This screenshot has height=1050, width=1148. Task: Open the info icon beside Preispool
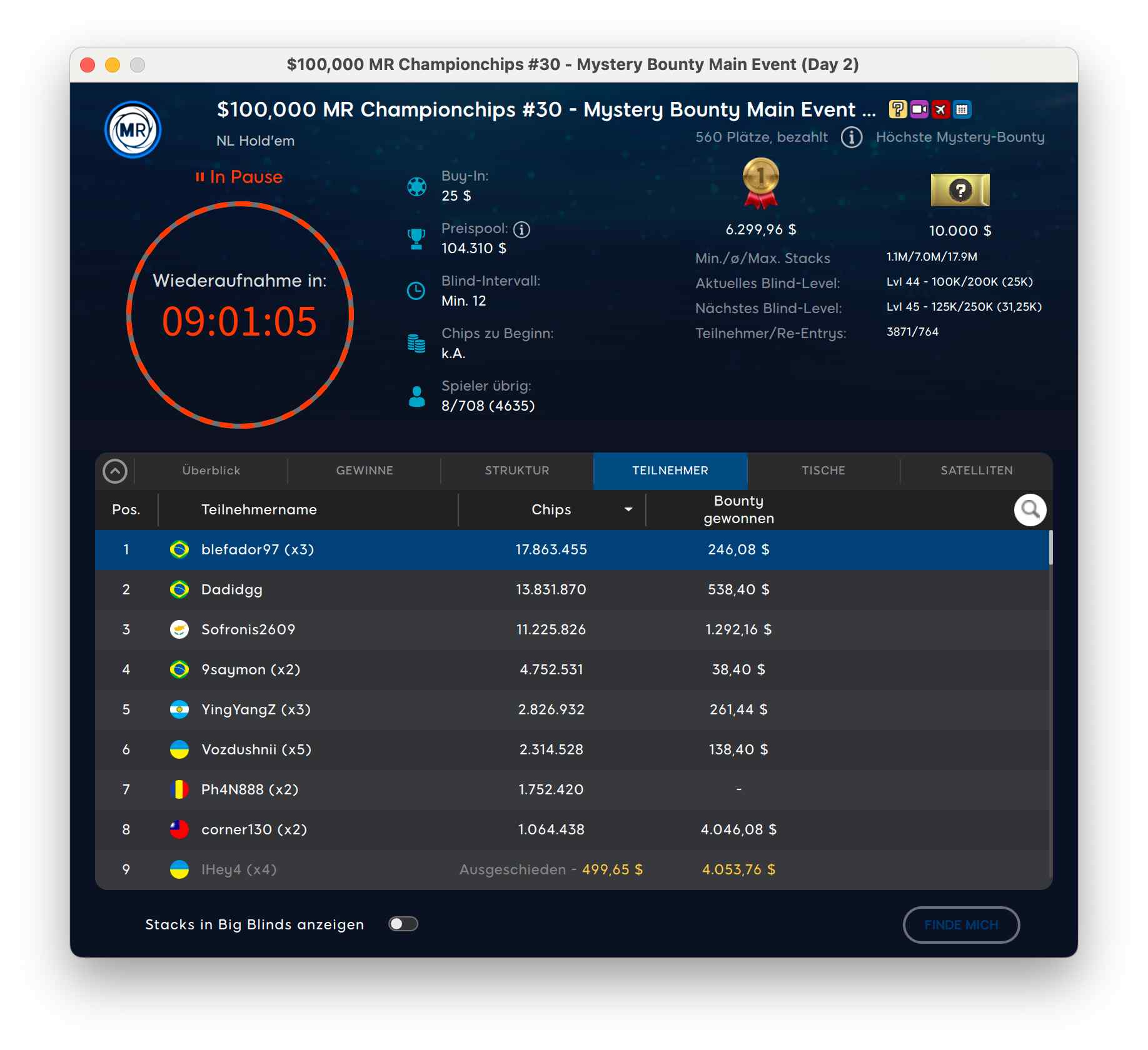click(x=521, y=229)
